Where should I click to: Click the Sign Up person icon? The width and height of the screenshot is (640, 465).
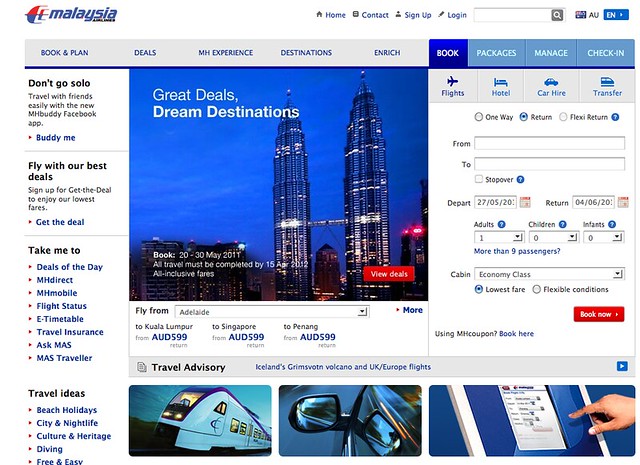pyautogui.click(x=398, y=14)
